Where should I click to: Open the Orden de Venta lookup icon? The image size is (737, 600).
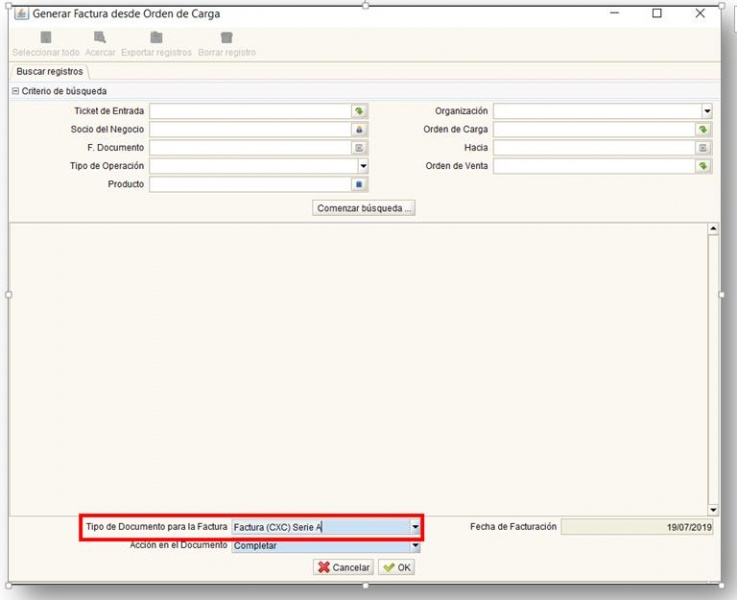pyautogui.click(x=703, y=166)
